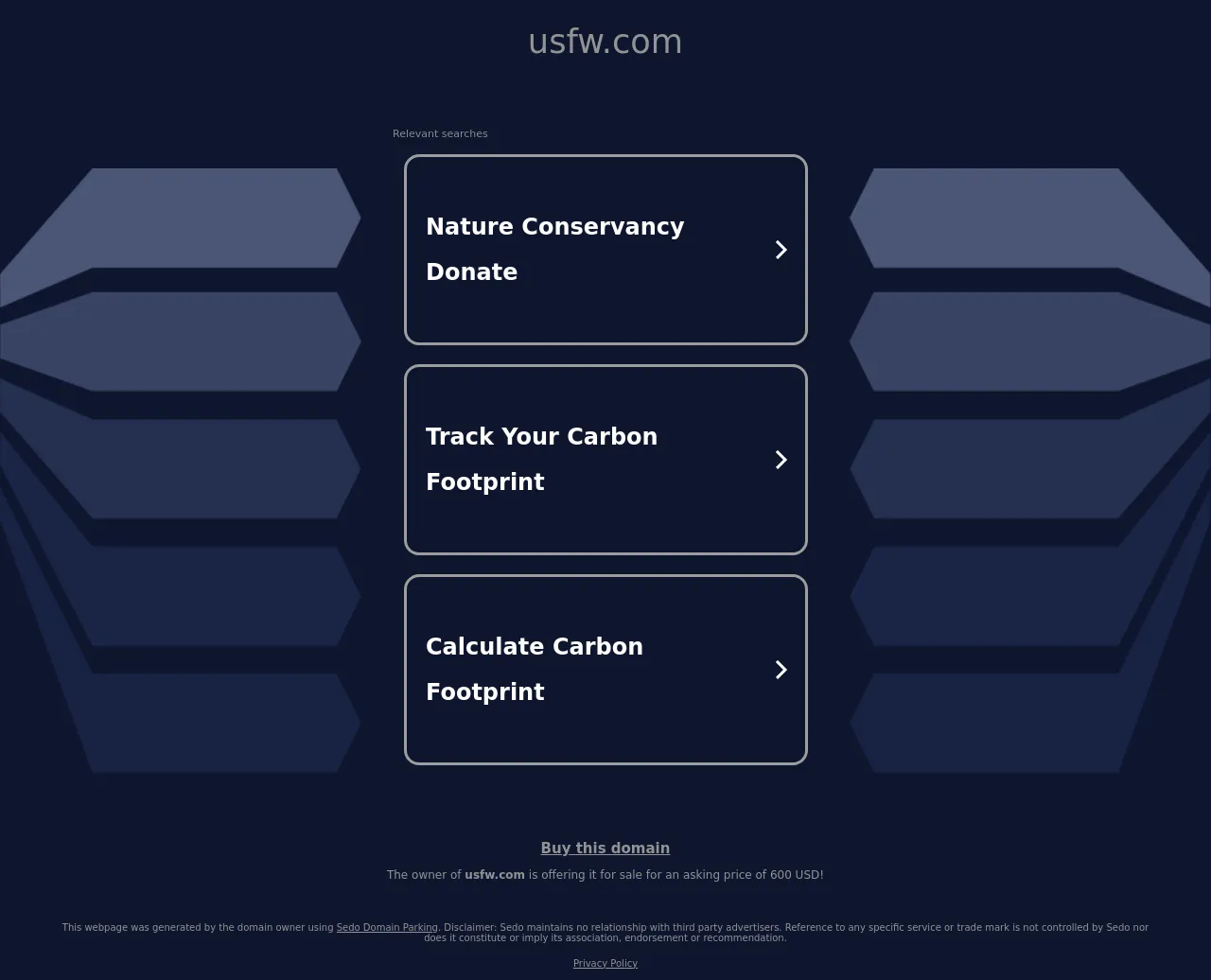The height and width of the screenshot is (980, 1211).
Task: Click the text 'The owner of' in footer
Action: pos(424,875)
